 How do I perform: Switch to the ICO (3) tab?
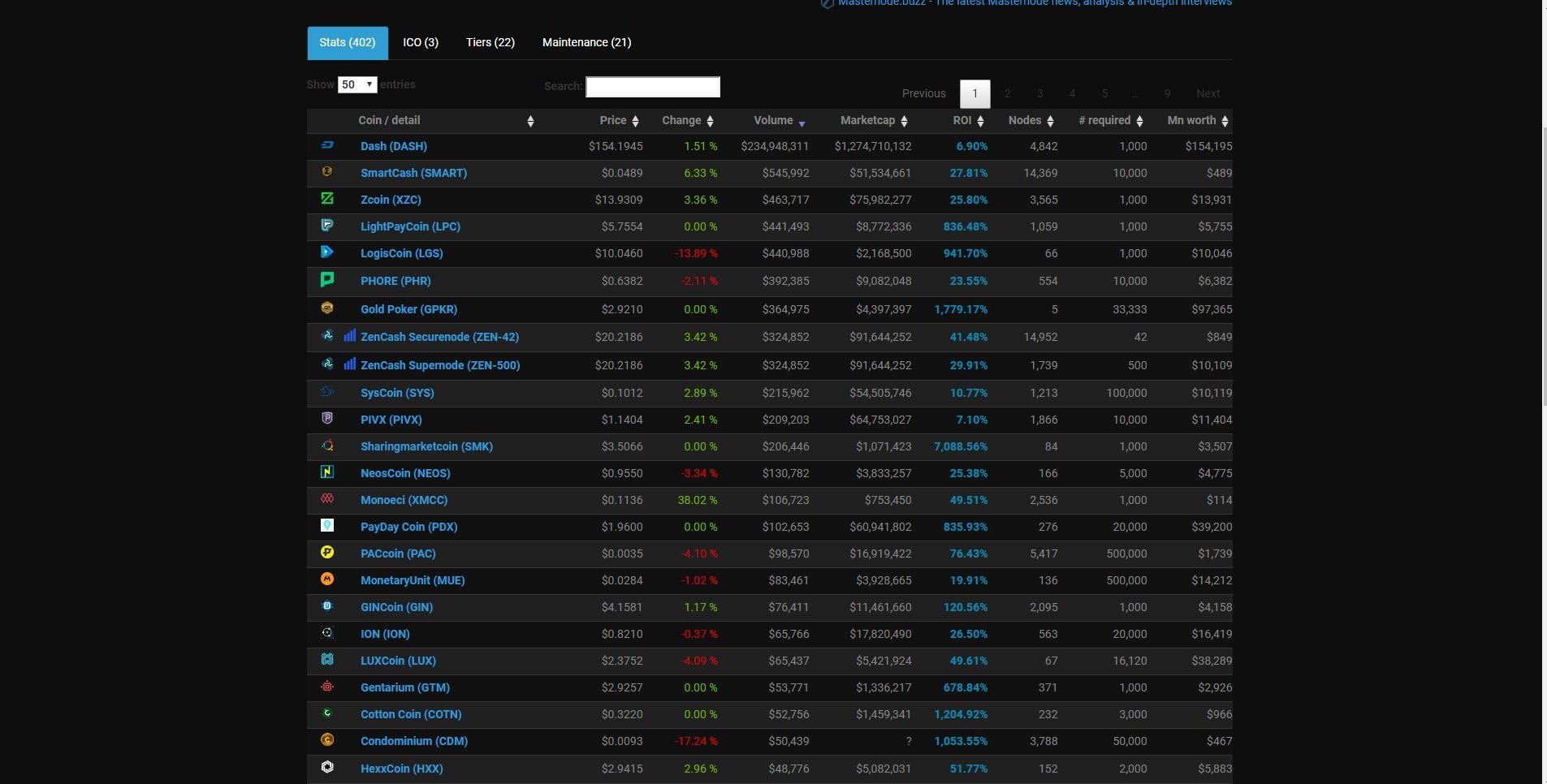point(421,42)
